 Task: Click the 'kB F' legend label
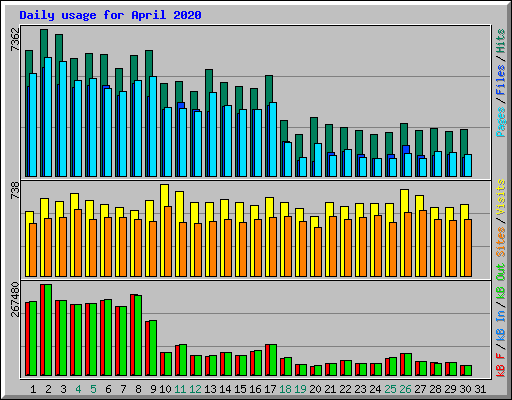(500, 365)
